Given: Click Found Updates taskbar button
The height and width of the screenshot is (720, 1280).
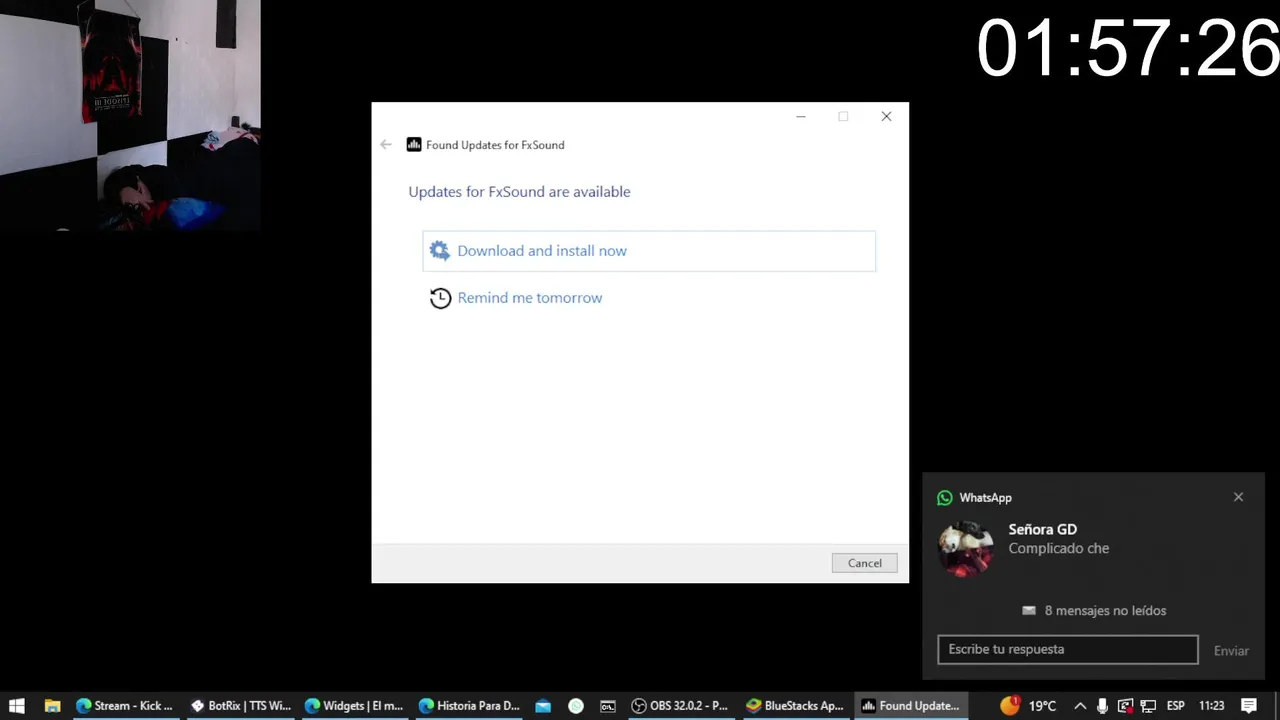Looking at the screenshot, I should click(x=911, y=706).
